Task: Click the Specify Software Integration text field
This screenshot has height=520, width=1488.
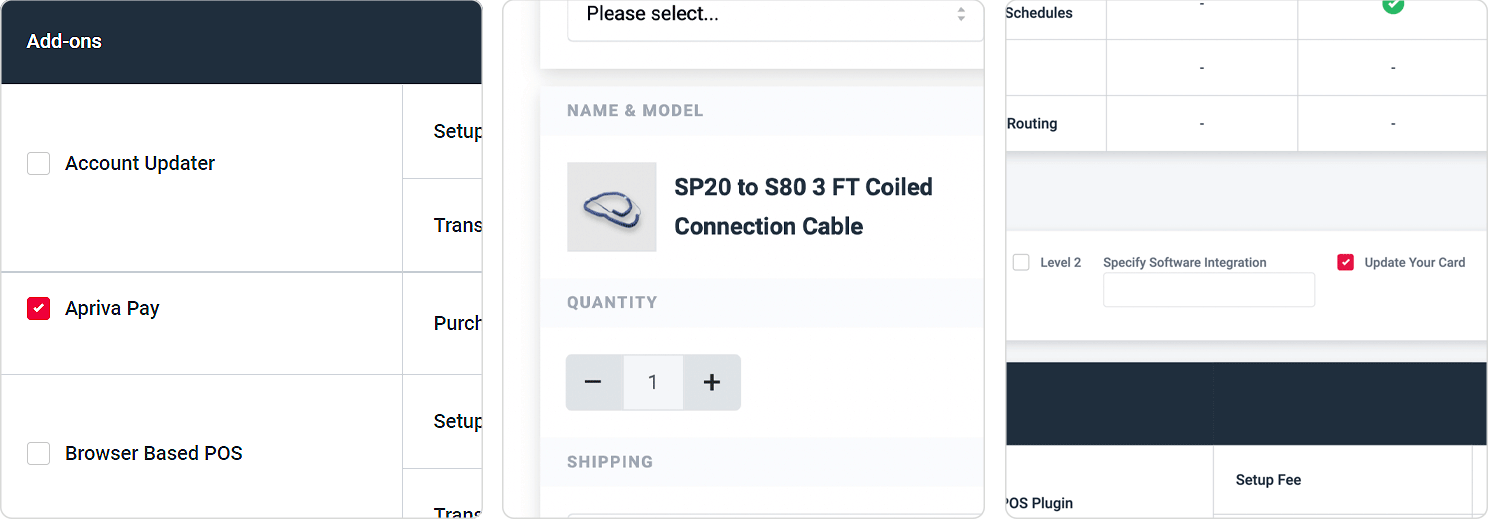Action: 1209,290
